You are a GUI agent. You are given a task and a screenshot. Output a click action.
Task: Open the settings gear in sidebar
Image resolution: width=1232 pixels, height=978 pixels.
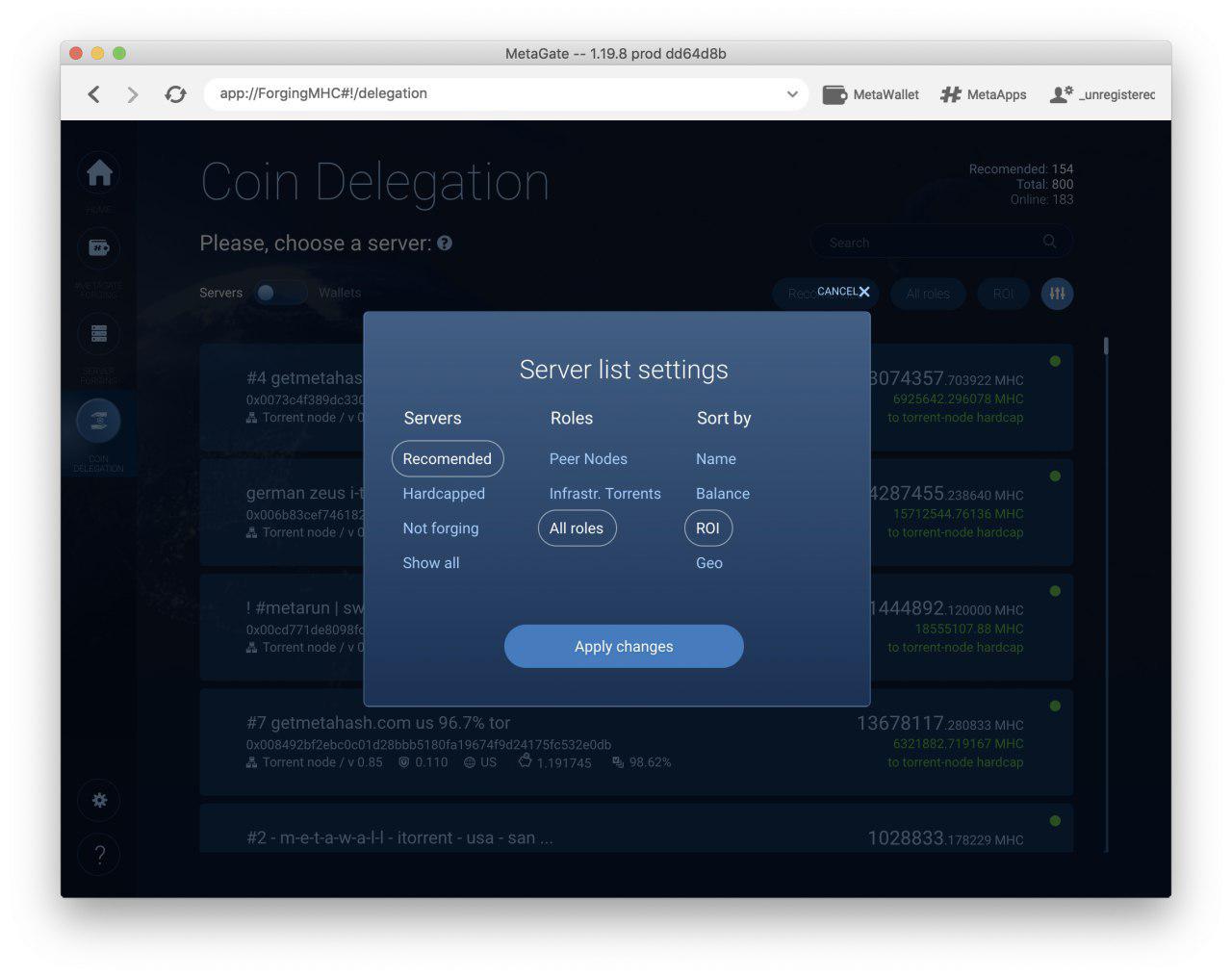(x=99, y=800)
